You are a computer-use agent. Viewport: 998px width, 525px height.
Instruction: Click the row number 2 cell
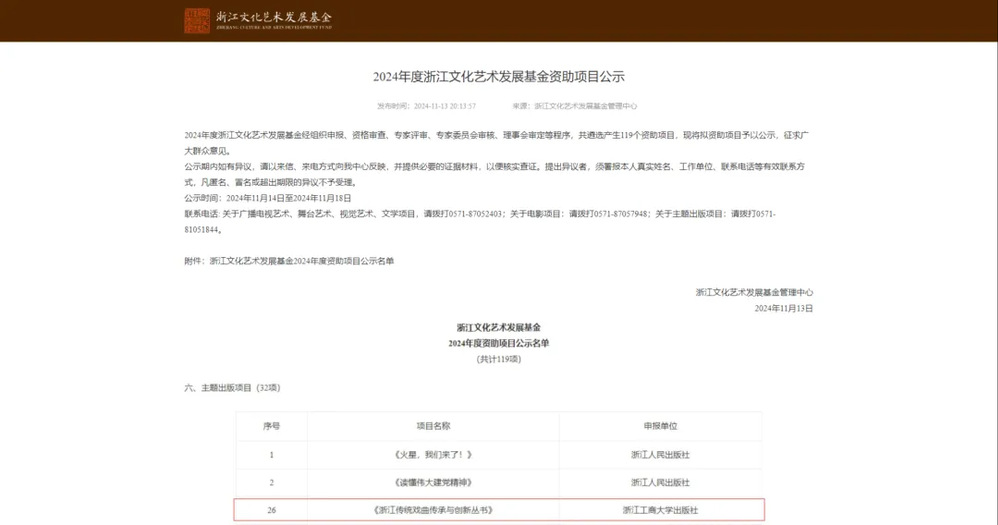[272, 483]
